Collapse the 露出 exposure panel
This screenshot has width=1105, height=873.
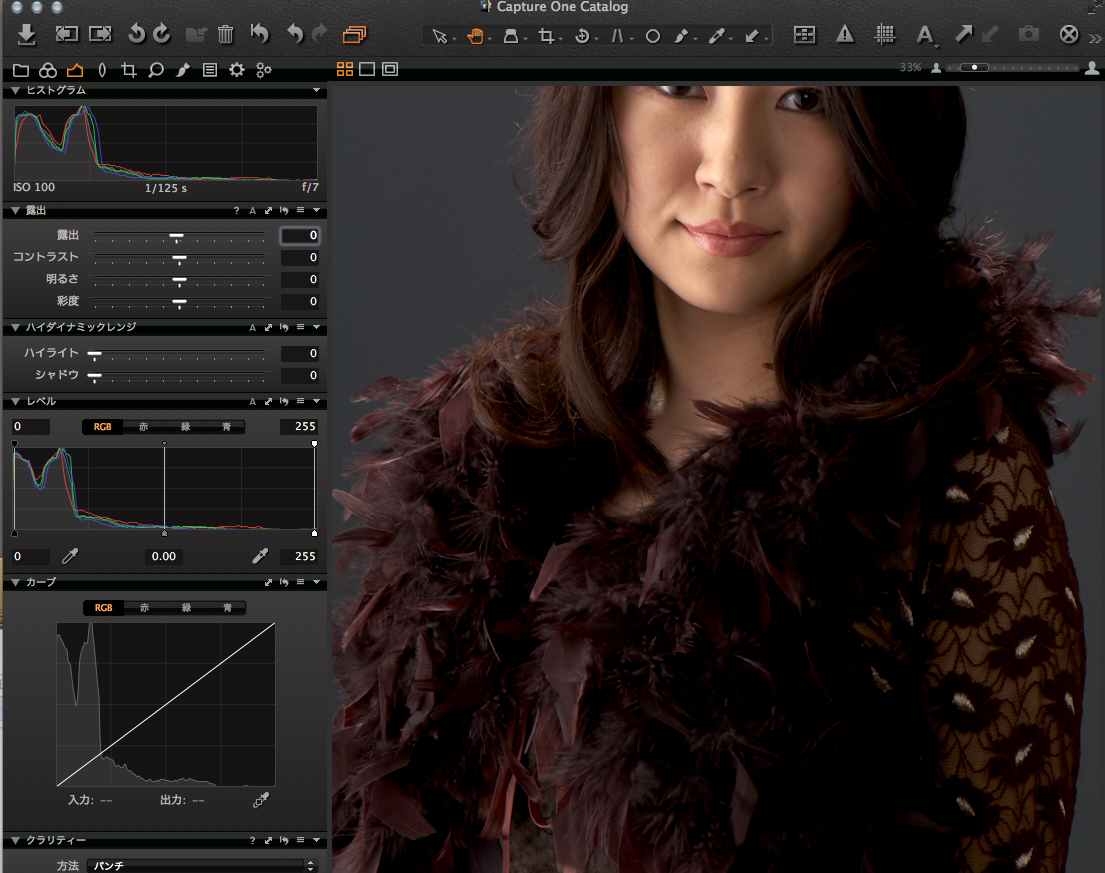[x=15, y=211]
